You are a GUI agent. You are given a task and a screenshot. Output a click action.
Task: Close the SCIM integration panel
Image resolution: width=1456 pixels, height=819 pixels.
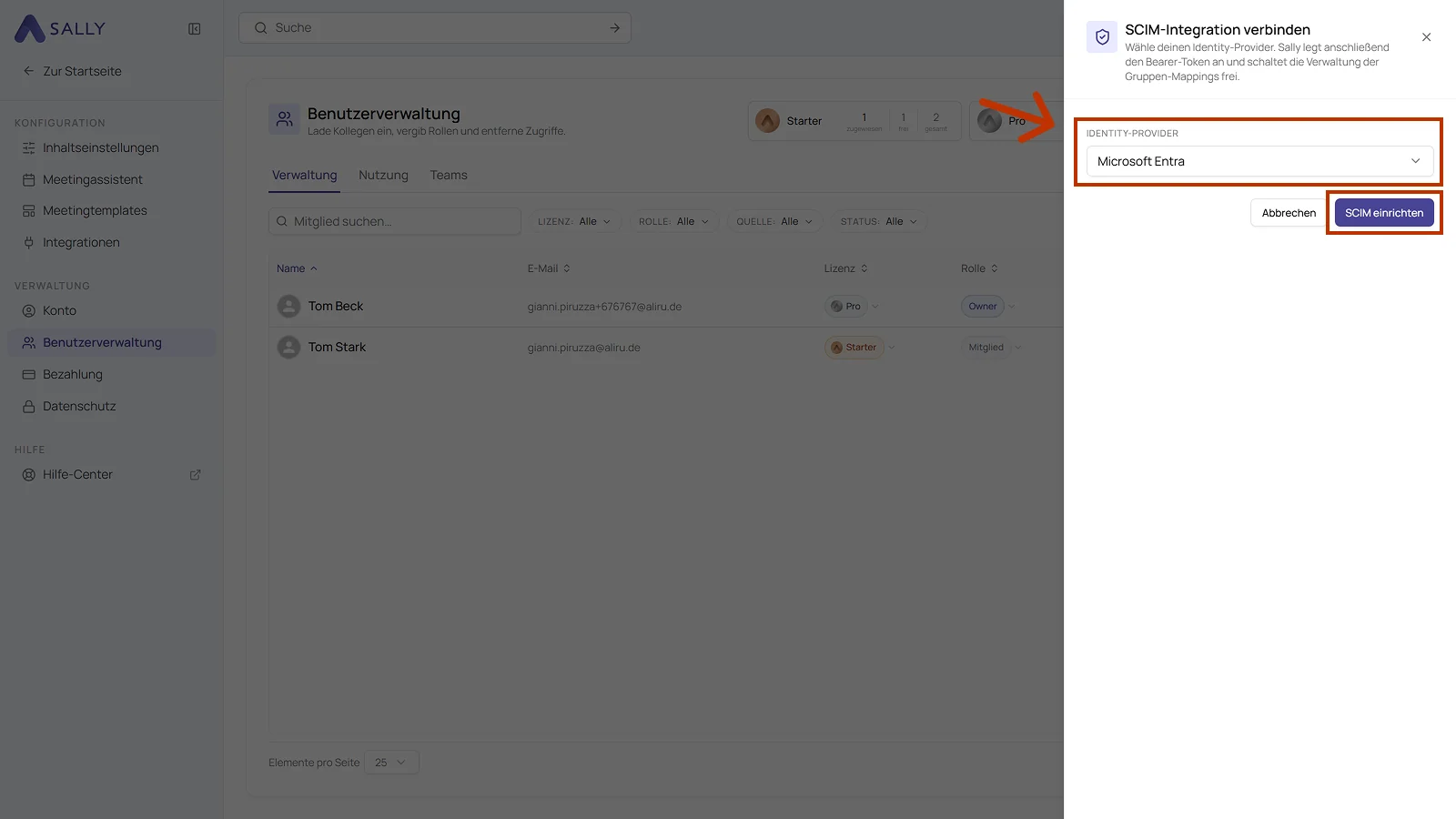1426,37
